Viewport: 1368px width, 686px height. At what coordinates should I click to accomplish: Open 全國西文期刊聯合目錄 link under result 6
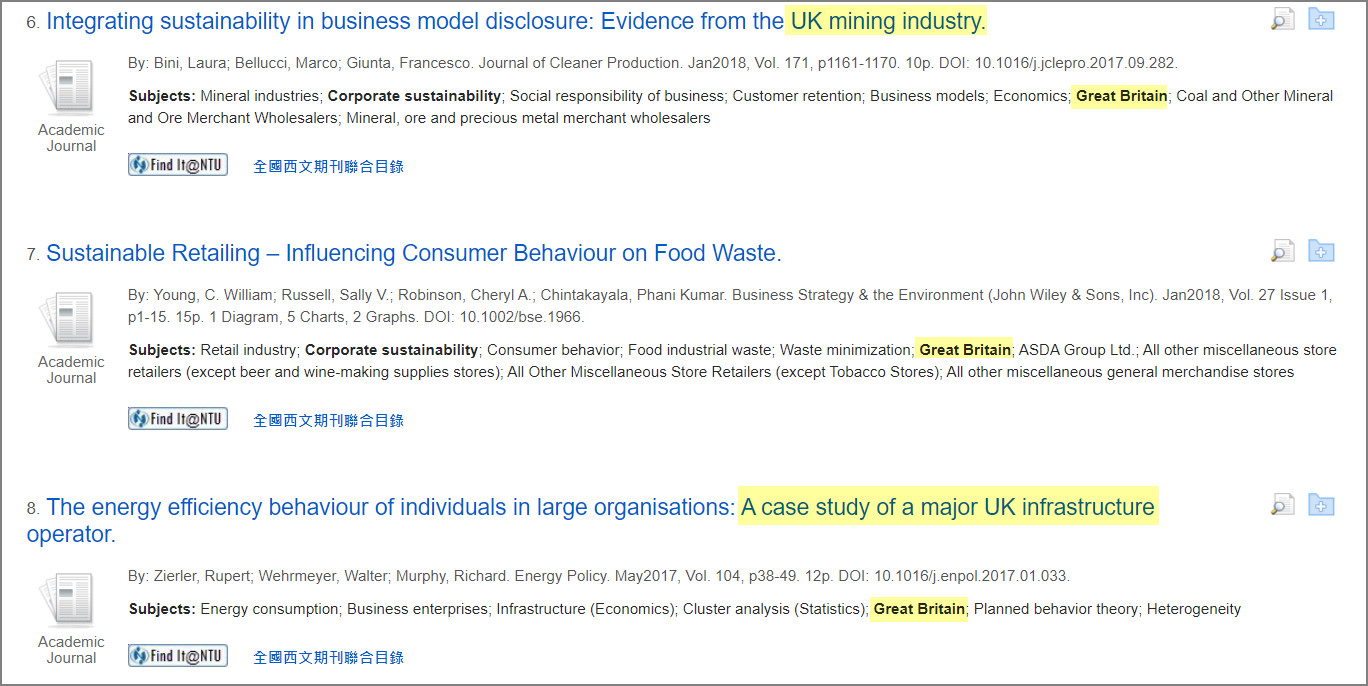329,167
